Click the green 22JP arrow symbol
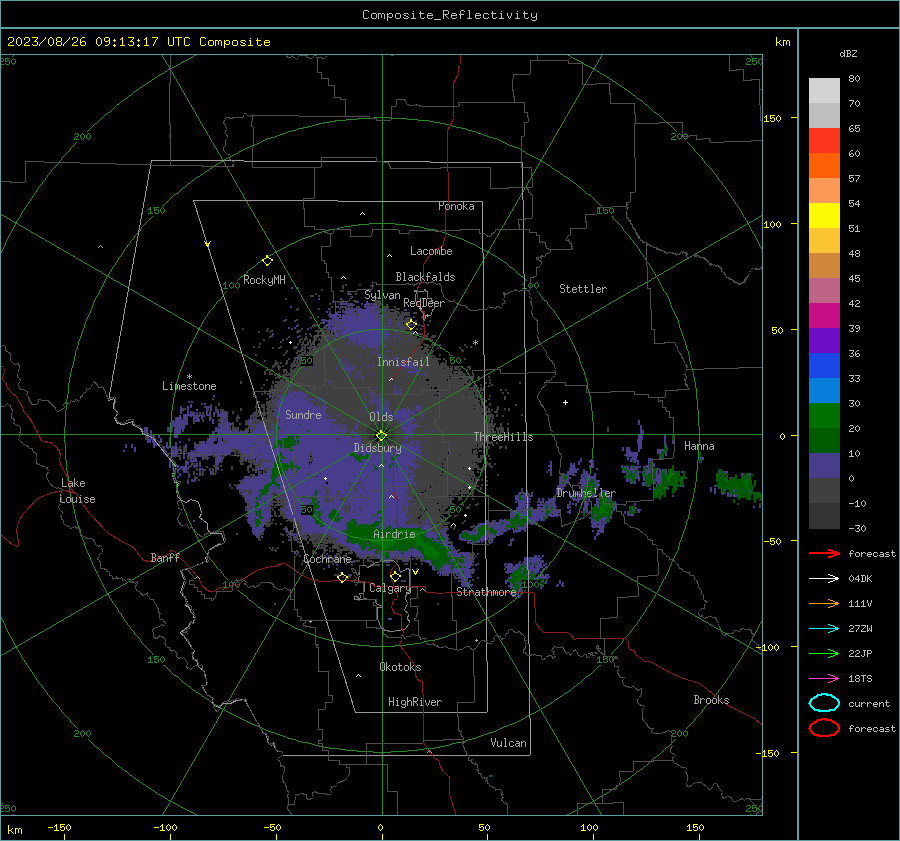The height and width of the screenshot is (841, 900). 824,653
